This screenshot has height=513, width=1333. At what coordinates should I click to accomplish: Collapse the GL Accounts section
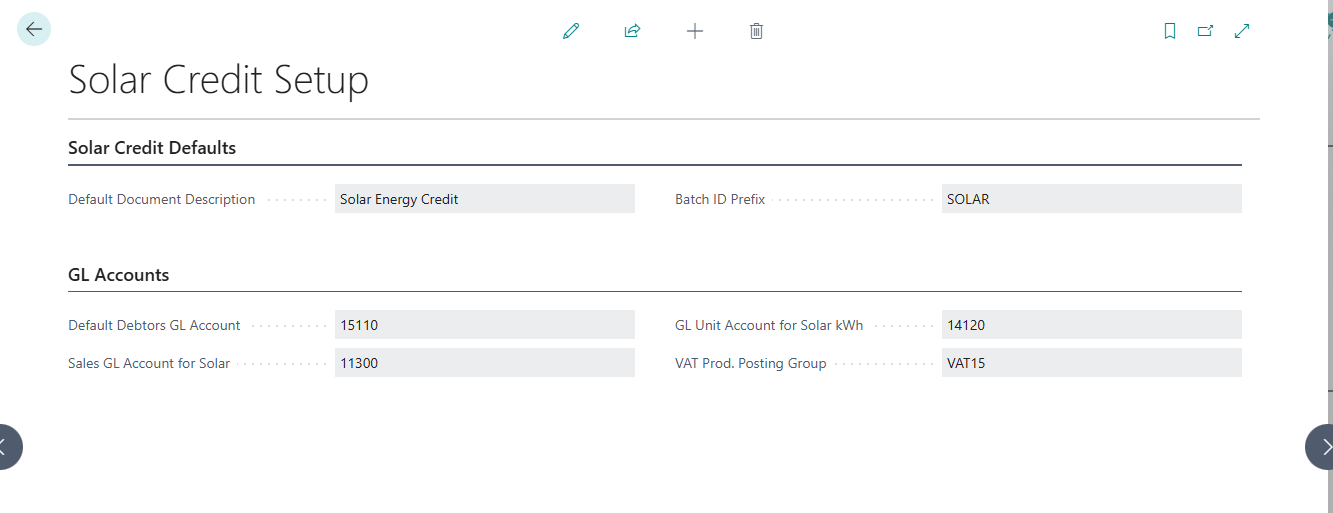[x=119, y=275]
